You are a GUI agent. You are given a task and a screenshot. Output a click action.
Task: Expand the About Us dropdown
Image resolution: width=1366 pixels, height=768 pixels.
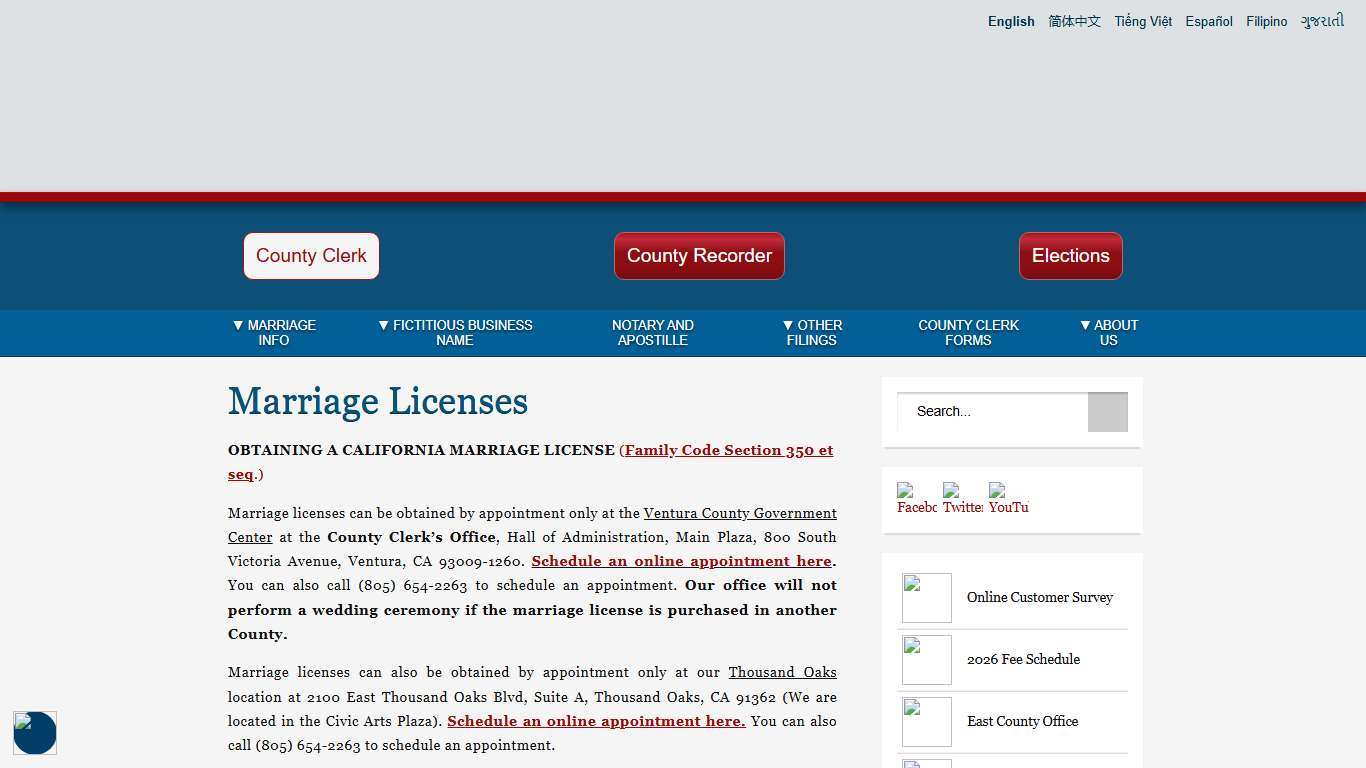pyautogui.click(x=1108, y=332)
